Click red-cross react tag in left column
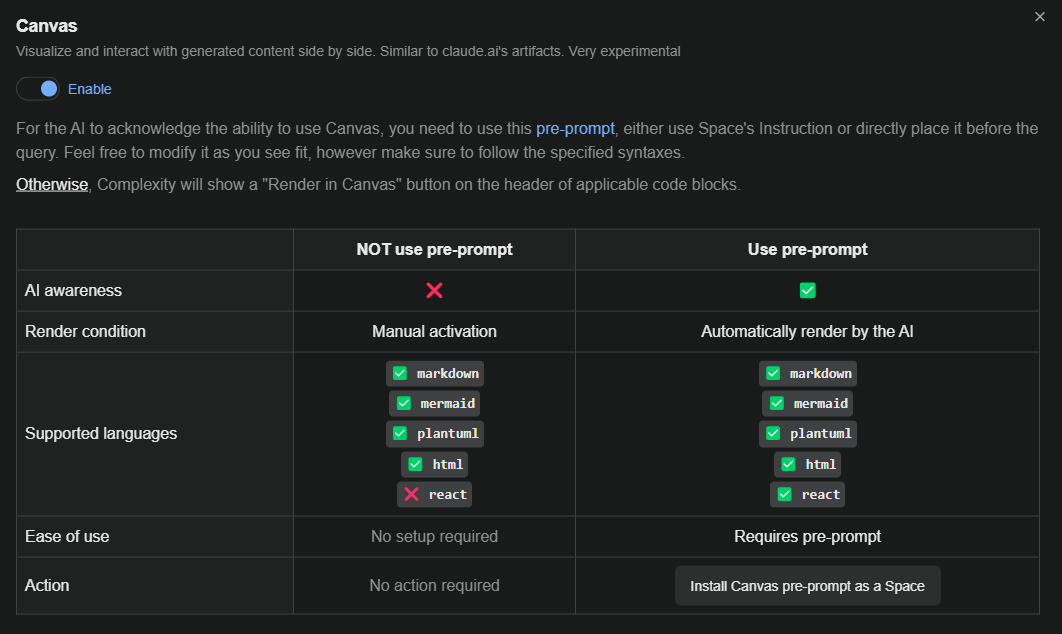1062x634 pixels. click(x=435, y=494)
